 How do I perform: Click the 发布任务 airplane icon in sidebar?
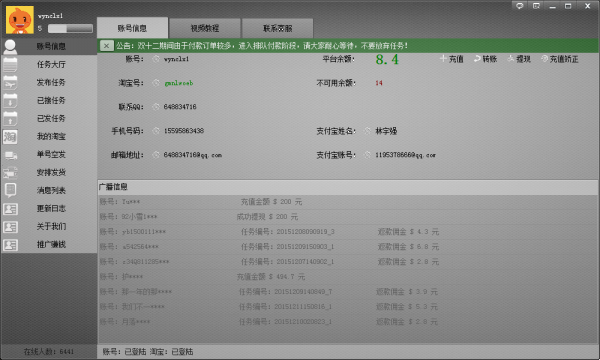[10, 82]
